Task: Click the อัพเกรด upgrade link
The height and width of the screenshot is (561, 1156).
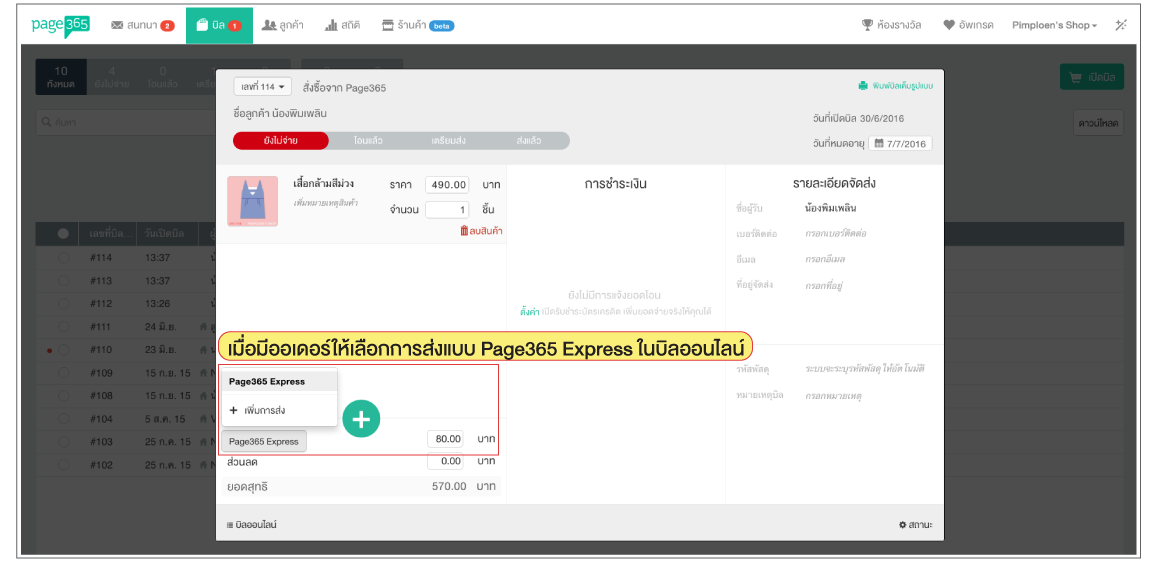Action: click(x=968, y=25)
